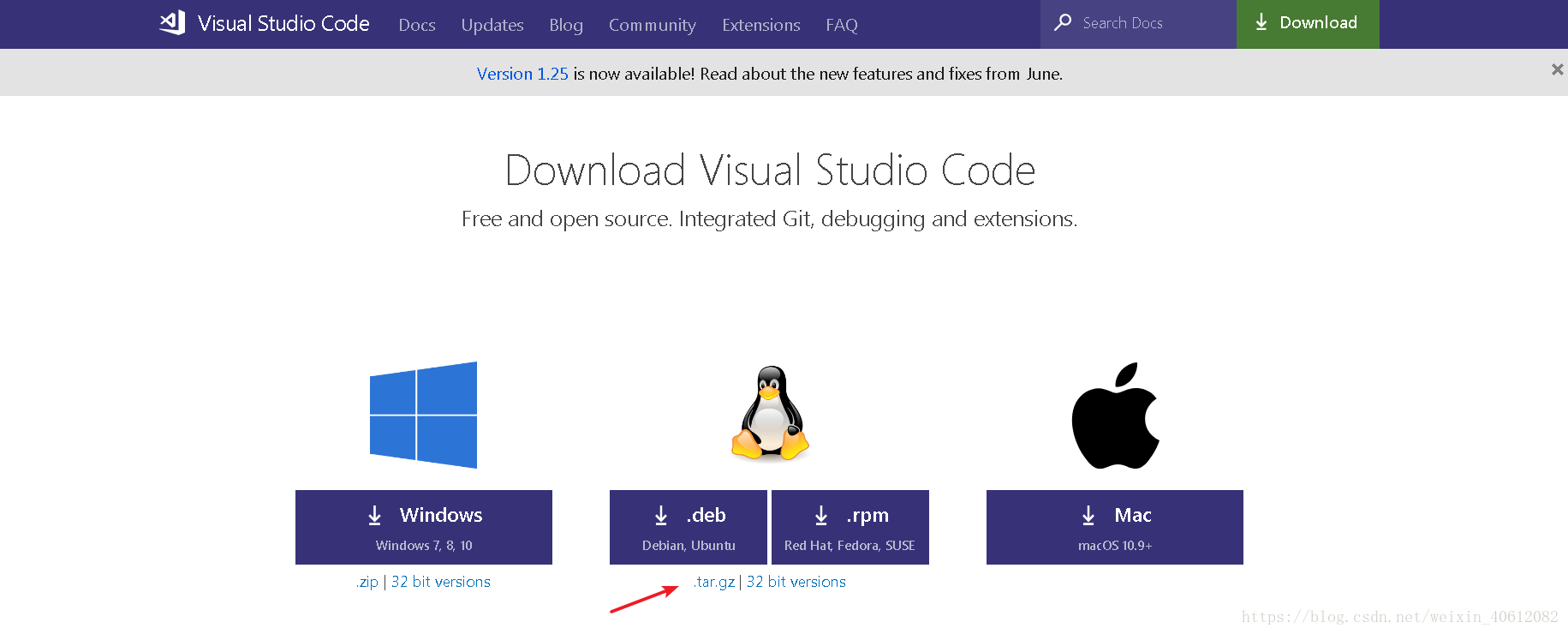The width and height of the screenshot is (1568, 634).
Task: Open the Docs menu item
Action: (x=417, y=25)
